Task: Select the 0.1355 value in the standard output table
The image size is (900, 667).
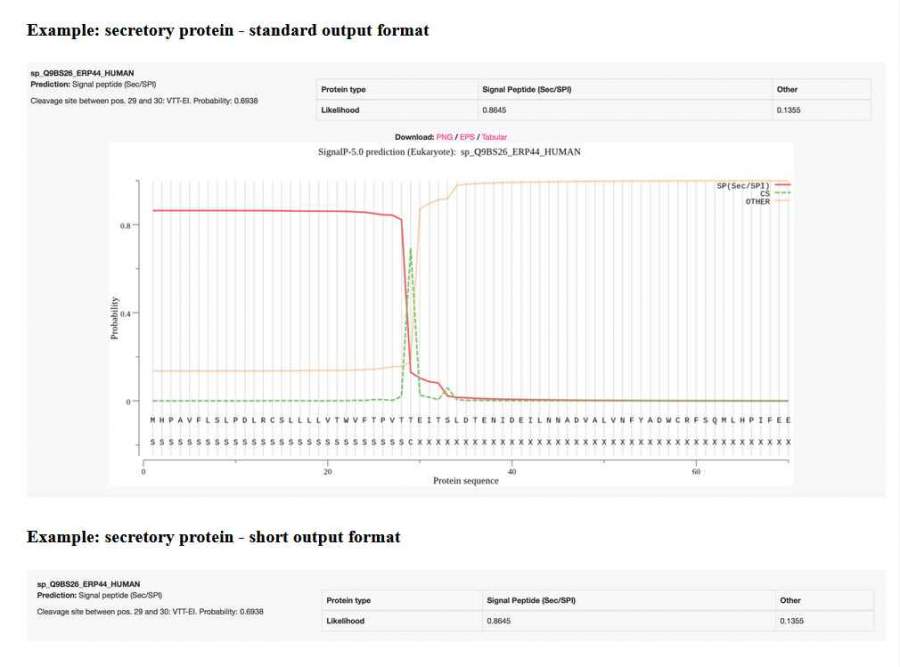Action: click(788, 110)
